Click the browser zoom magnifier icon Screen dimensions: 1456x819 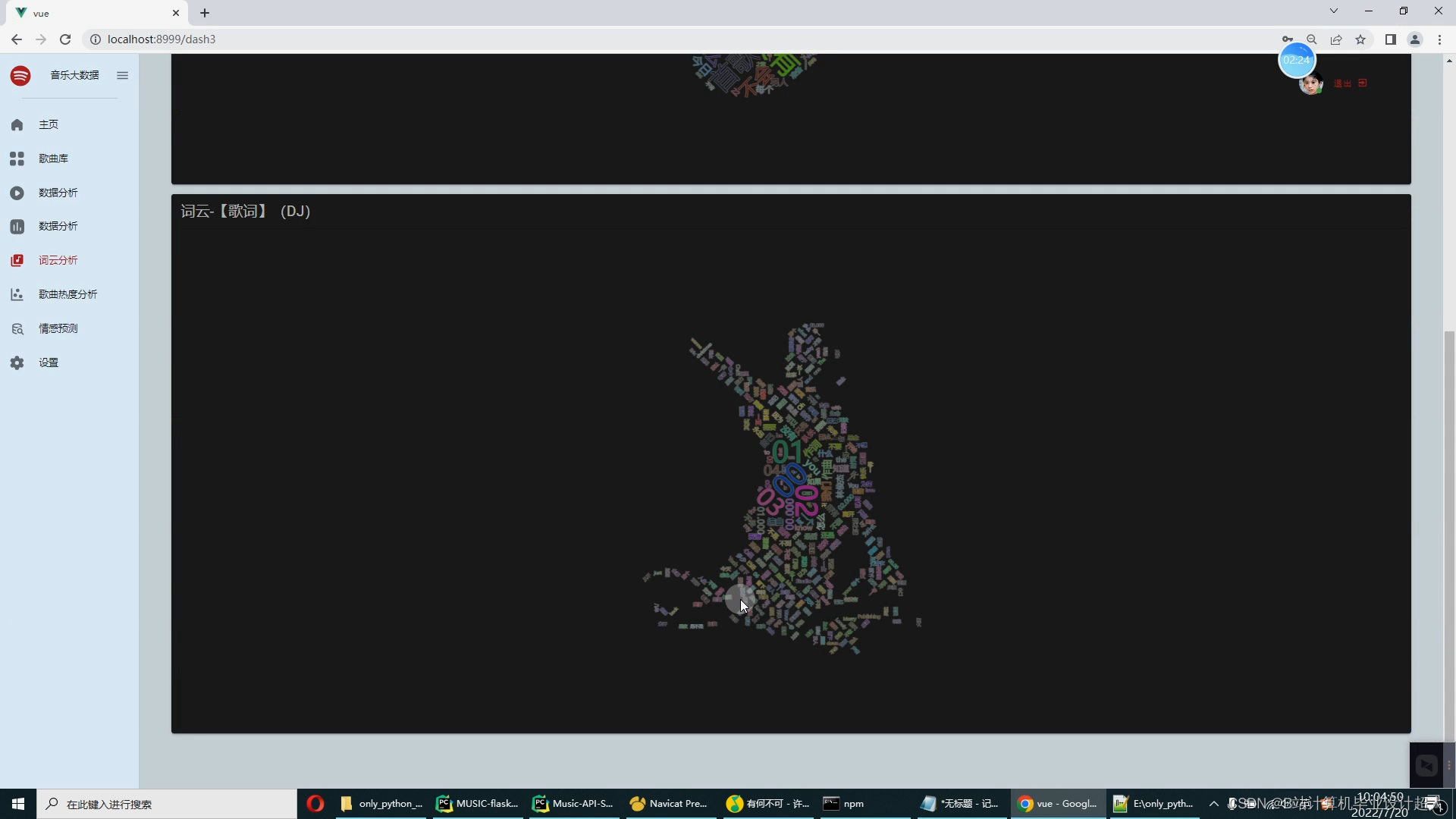(x=1312, y=39)
